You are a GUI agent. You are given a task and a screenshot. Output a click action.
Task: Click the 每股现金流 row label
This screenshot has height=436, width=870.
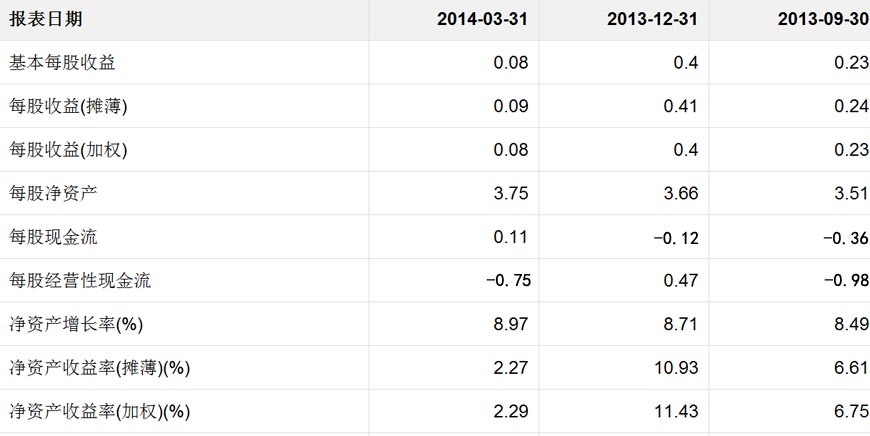pyautogui.click(x=54, y=237)
